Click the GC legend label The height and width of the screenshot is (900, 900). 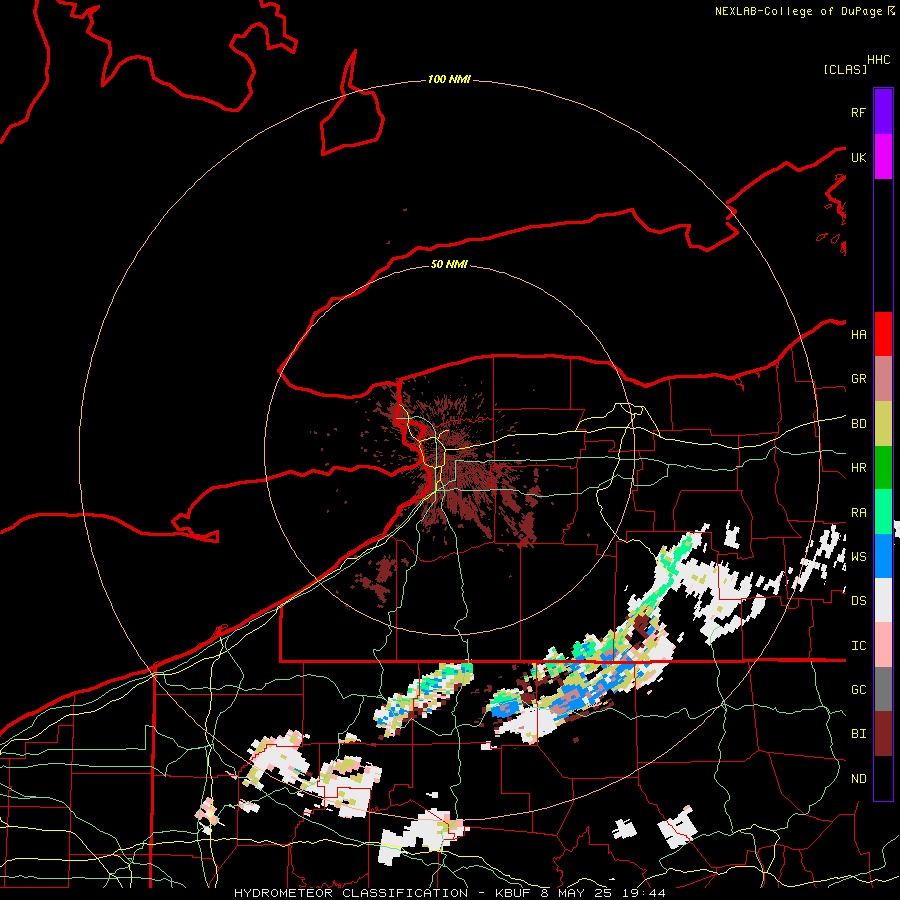(858, 690)
